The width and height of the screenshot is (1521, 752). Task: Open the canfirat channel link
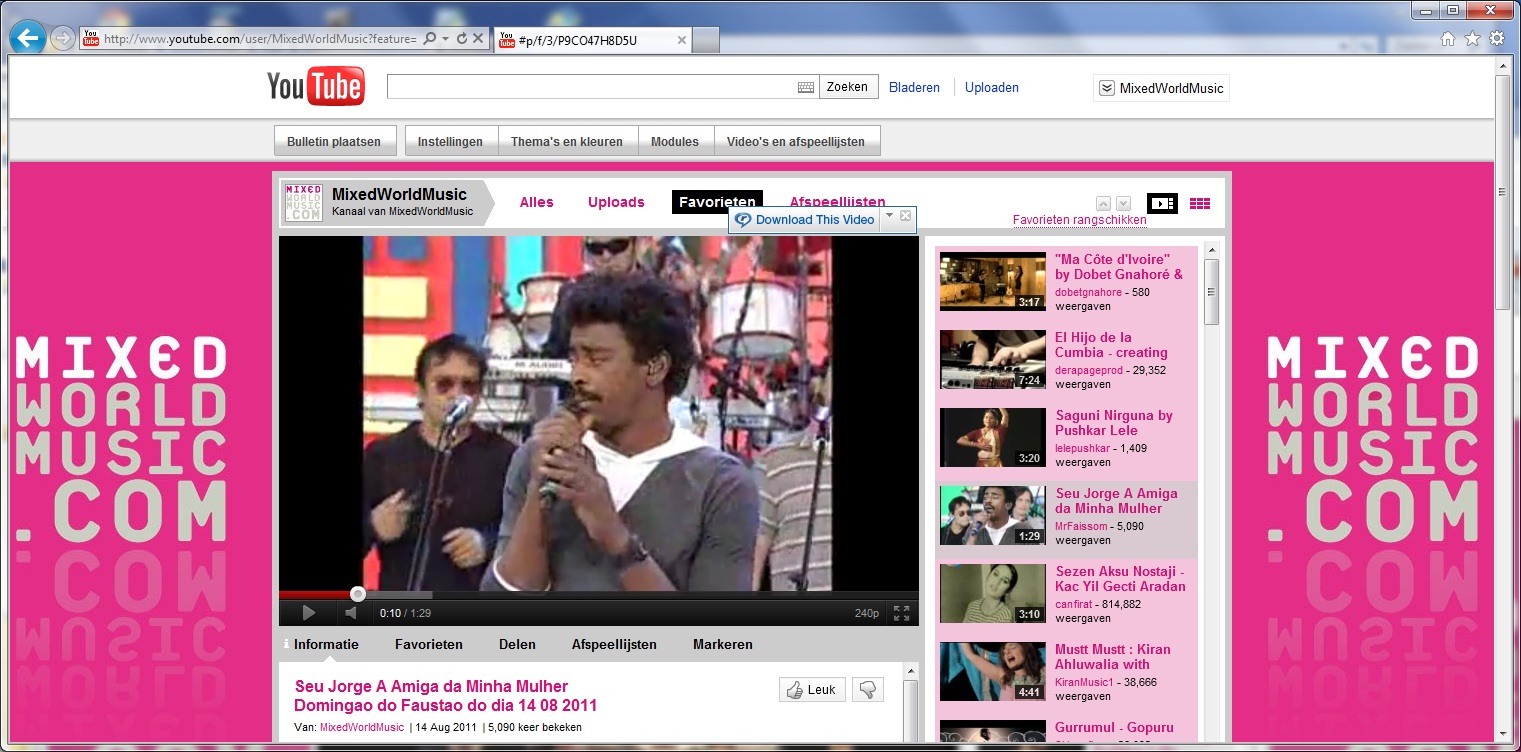pyautogui.click(x=1076, y=605)
